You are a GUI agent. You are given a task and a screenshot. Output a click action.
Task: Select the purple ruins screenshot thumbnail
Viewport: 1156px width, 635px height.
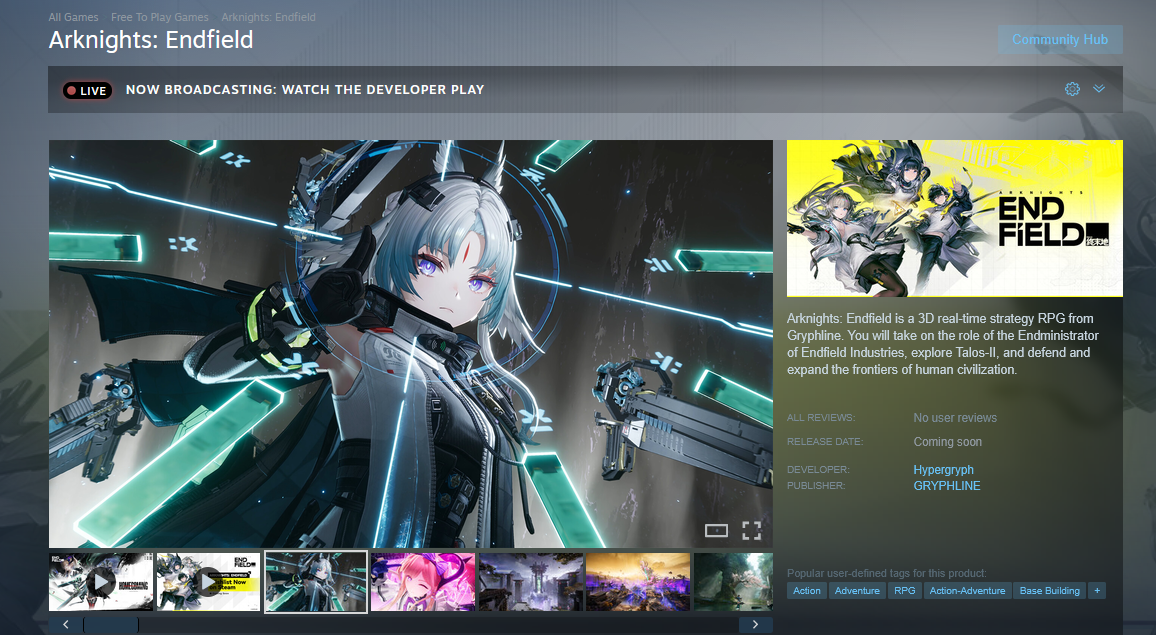(x=531, y=582)
